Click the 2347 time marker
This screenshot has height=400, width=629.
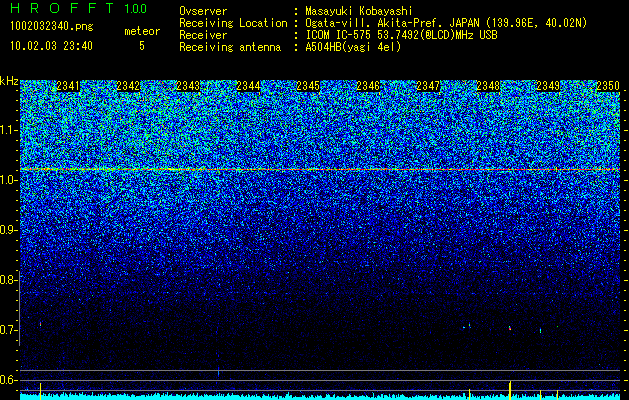pos(428,86)
